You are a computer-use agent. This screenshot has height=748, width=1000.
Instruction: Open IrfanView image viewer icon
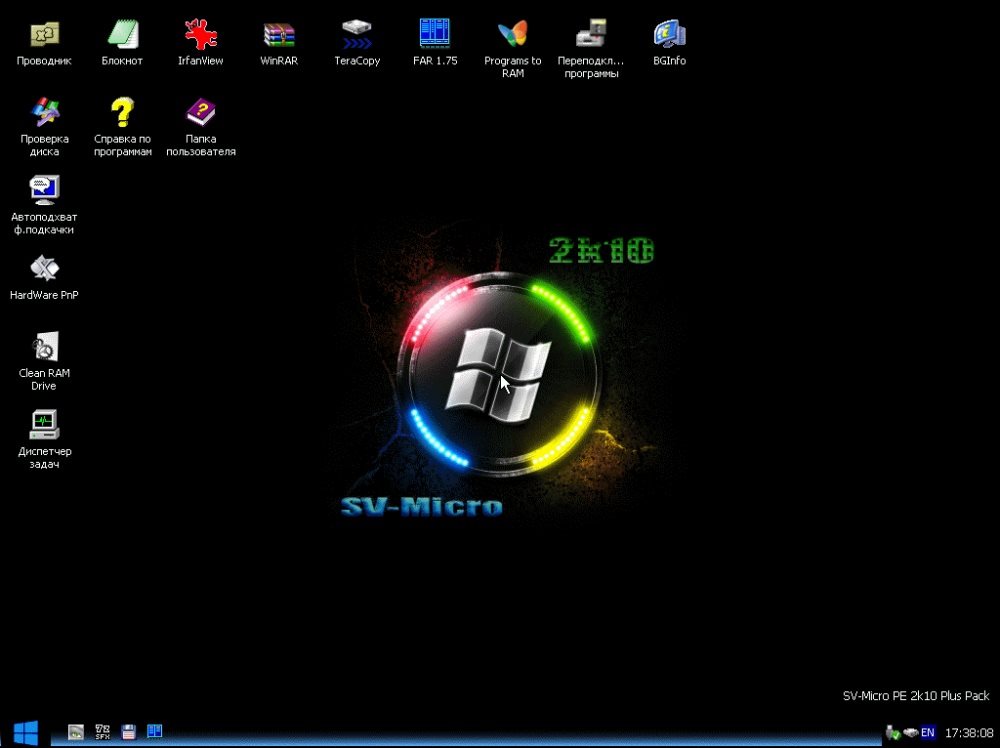(x=200, y=35)
